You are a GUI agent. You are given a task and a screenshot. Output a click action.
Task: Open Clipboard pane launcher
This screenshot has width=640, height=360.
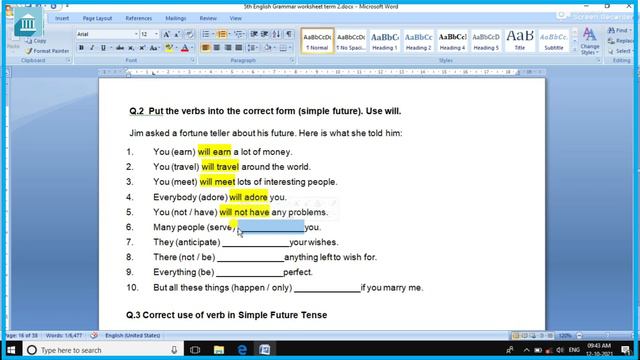click(x=69, y=60)
